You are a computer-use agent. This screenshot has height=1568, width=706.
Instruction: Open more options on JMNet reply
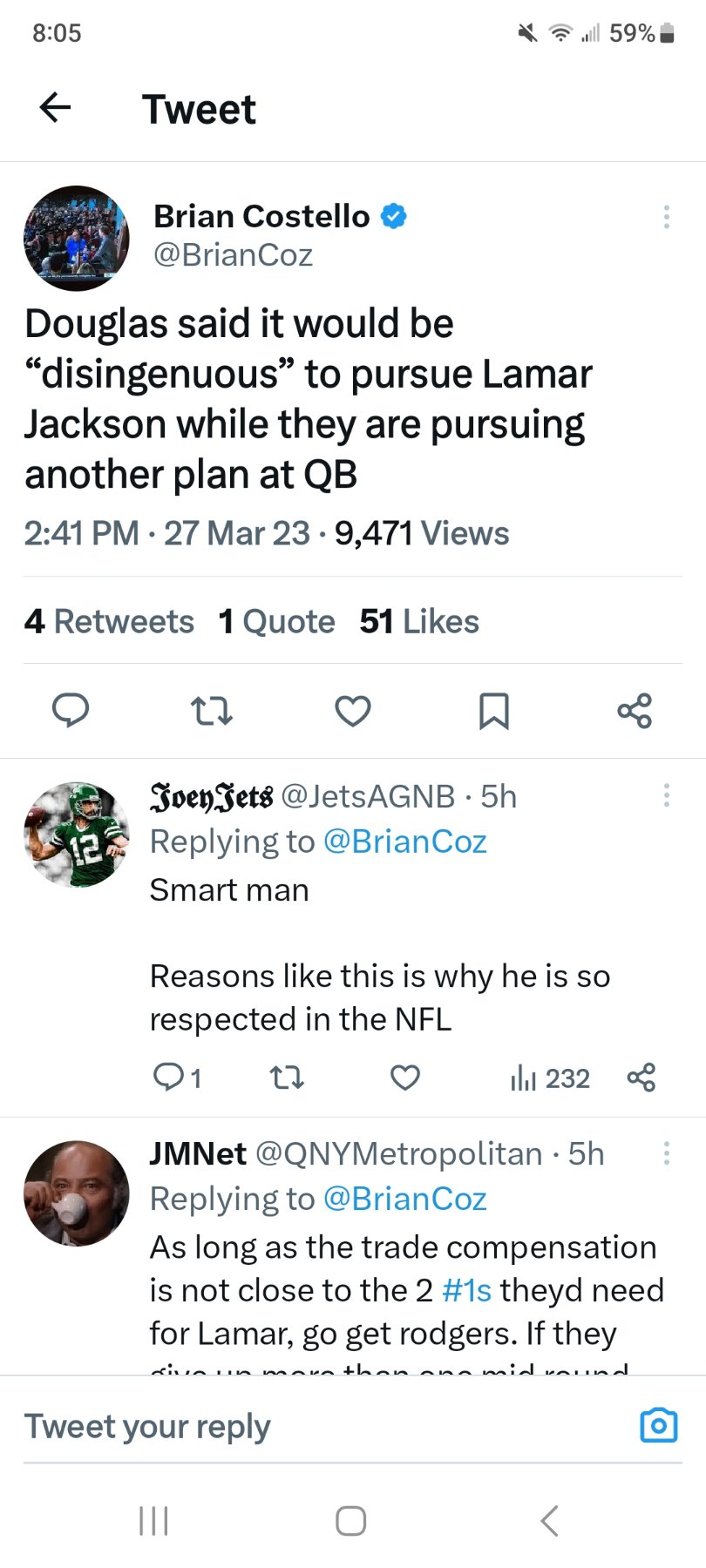pyautogui.click(x=667, y=1153)
